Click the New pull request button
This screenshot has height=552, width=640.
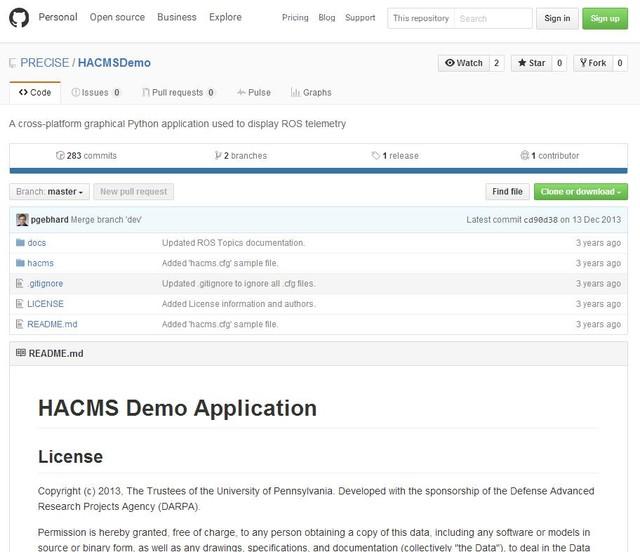[133, 191]
